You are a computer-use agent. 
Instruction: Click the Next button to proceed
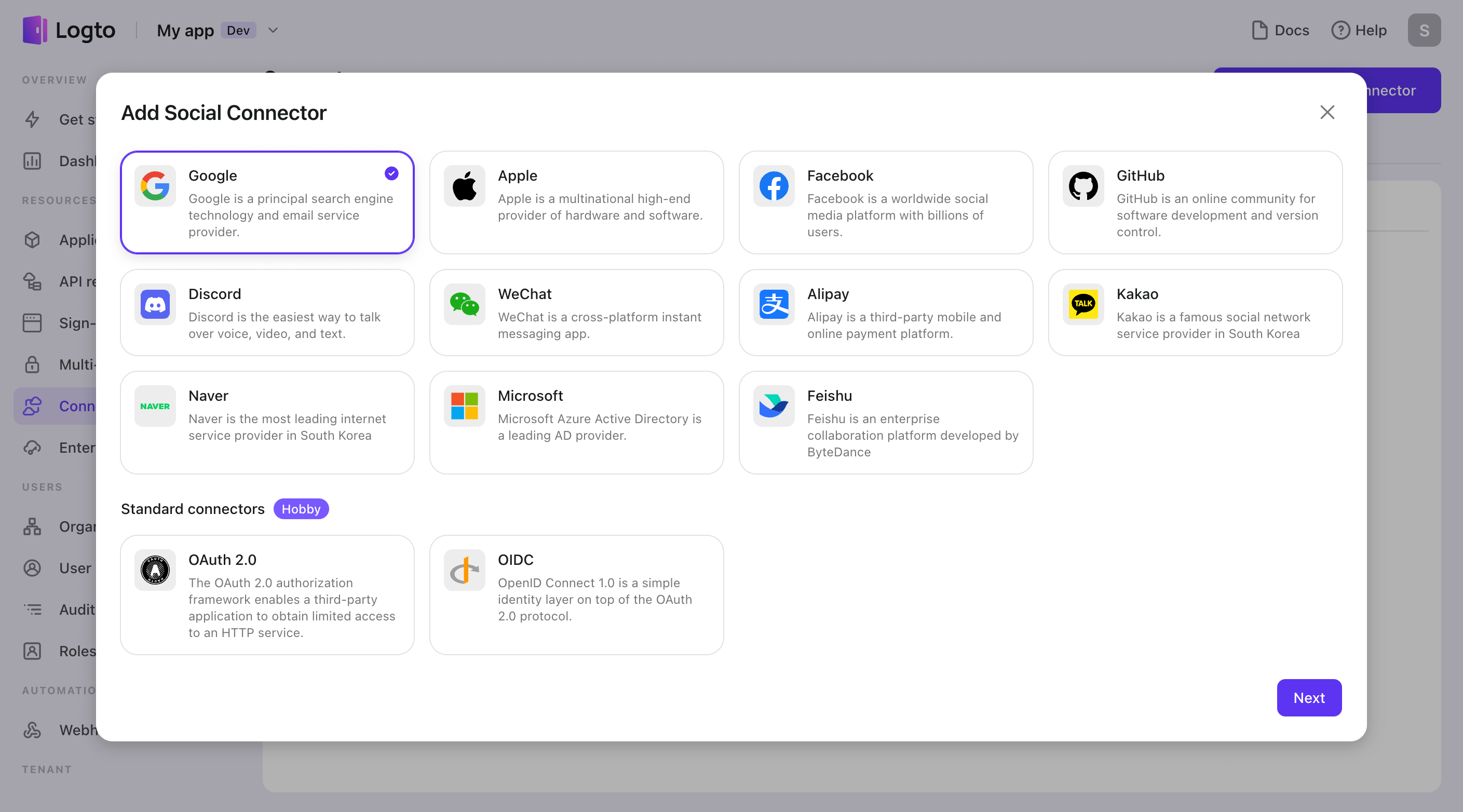click(x=1309, y=697)
